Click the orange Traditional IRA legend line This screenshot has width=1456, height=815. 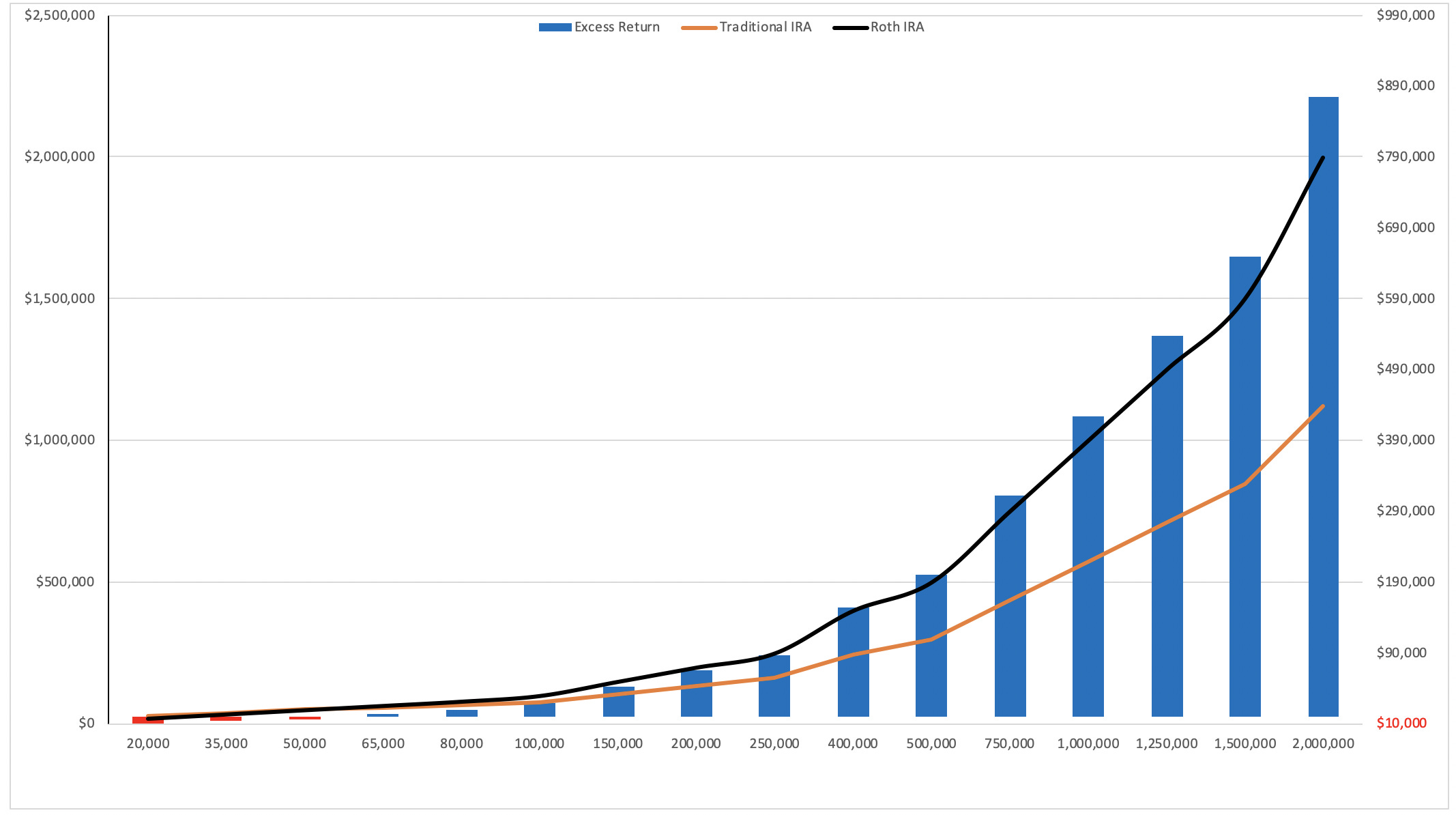(699, 27)
